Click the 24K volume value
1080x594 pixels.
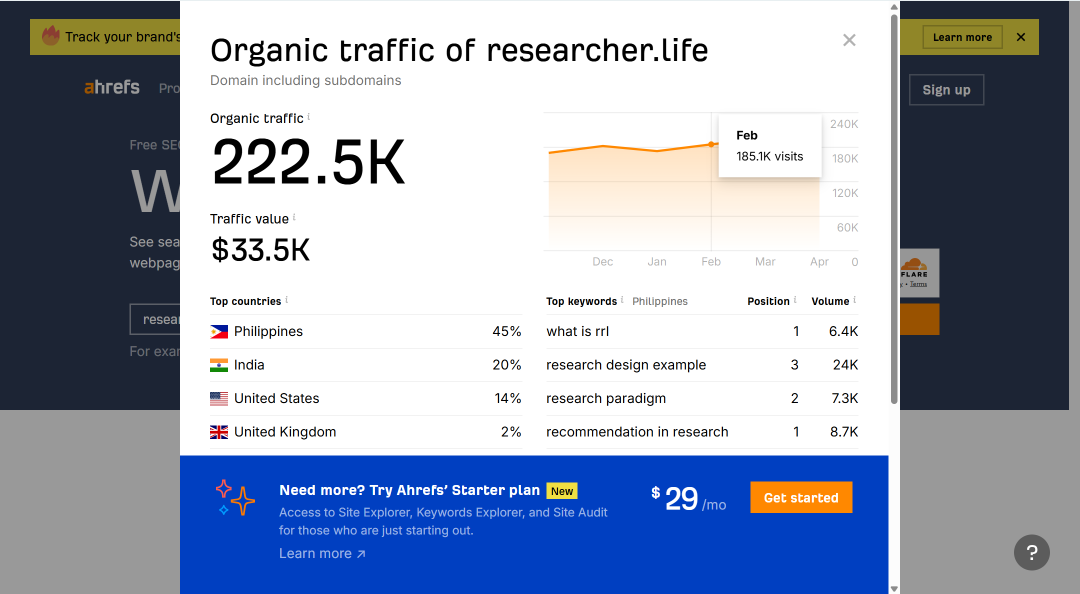pos(845,365)
